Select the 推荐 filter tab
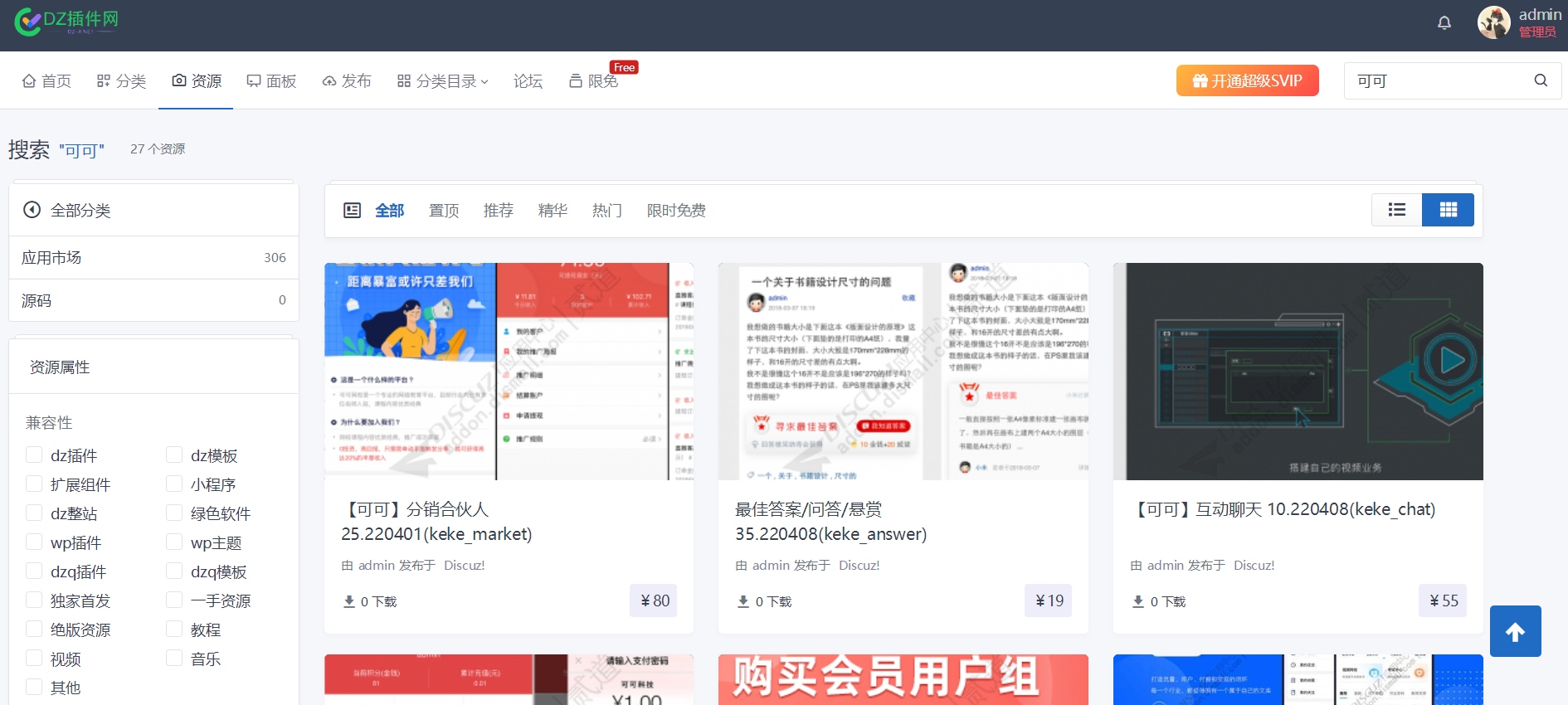Screen dimensions: 1568x705 point(499,211)
